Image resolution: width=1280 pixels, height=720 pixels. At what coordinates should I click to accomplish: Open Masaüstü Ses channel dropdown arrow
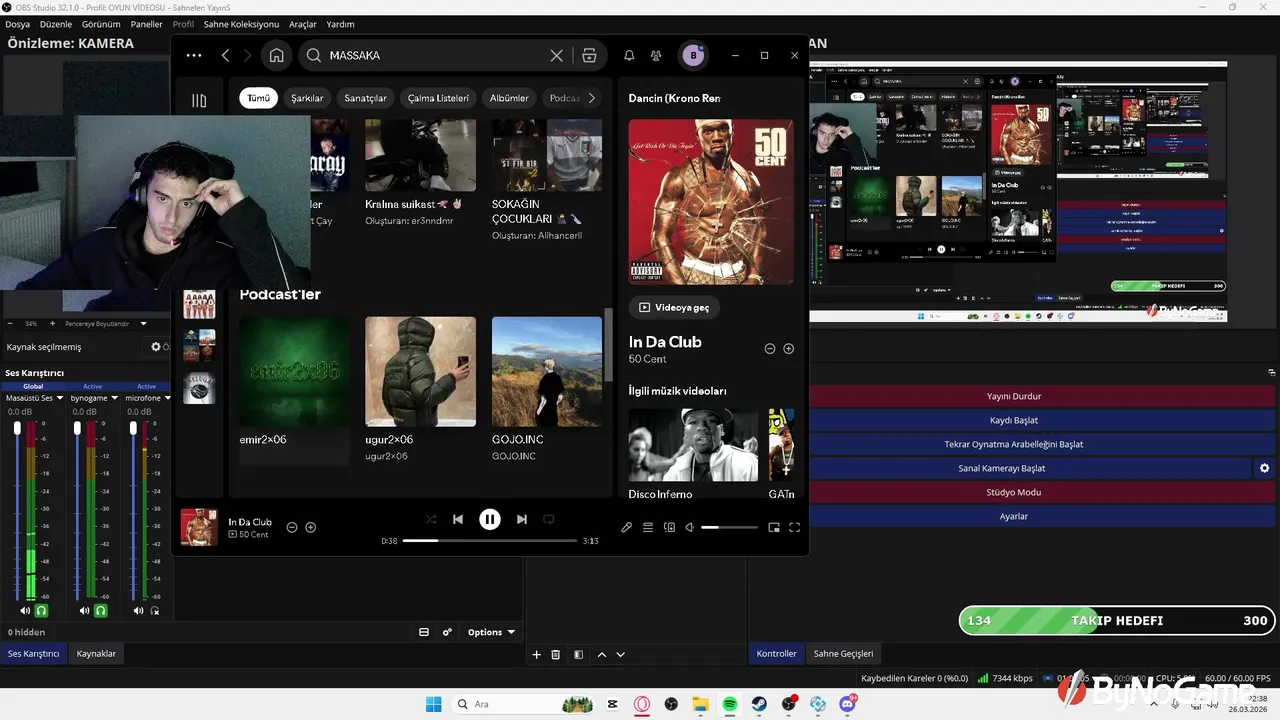click(x=60, y=398)
